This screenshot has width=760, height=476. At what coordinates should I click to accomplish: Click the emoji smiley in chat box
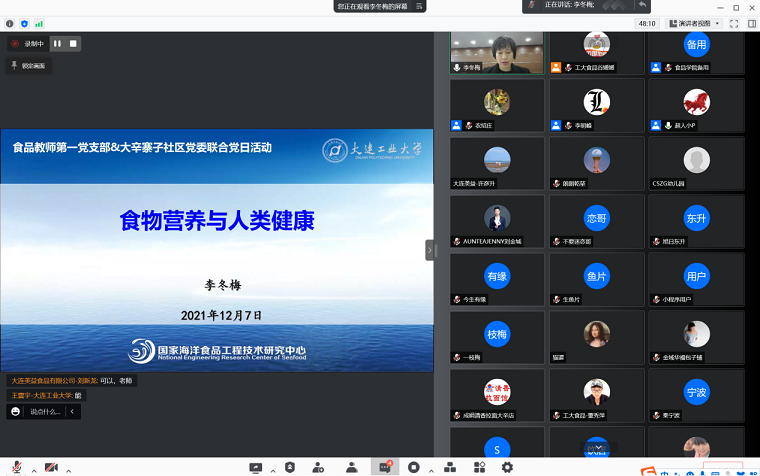(x=15, y=411)
